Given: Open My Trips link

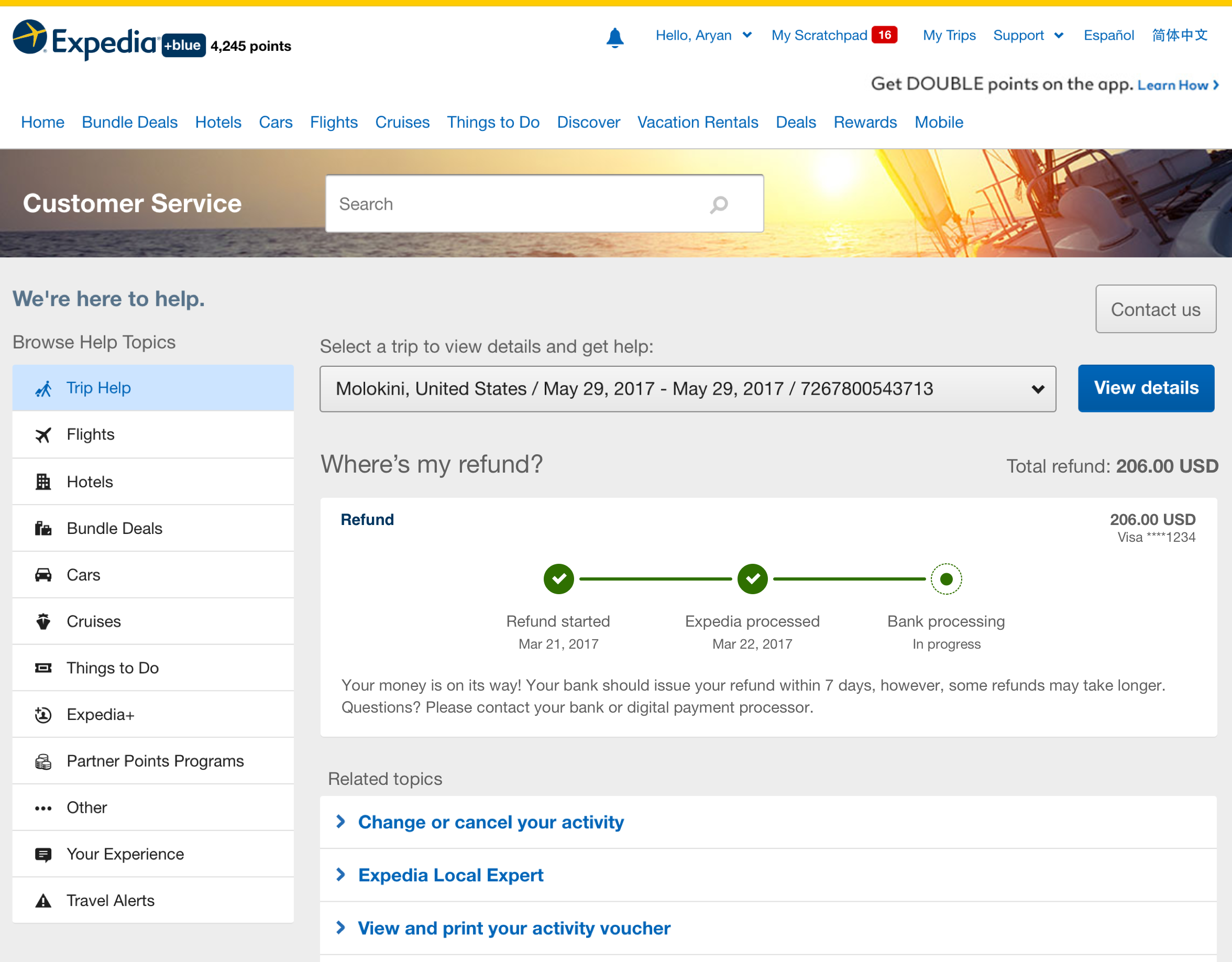Looking at the screenshot, I should 949,36.
